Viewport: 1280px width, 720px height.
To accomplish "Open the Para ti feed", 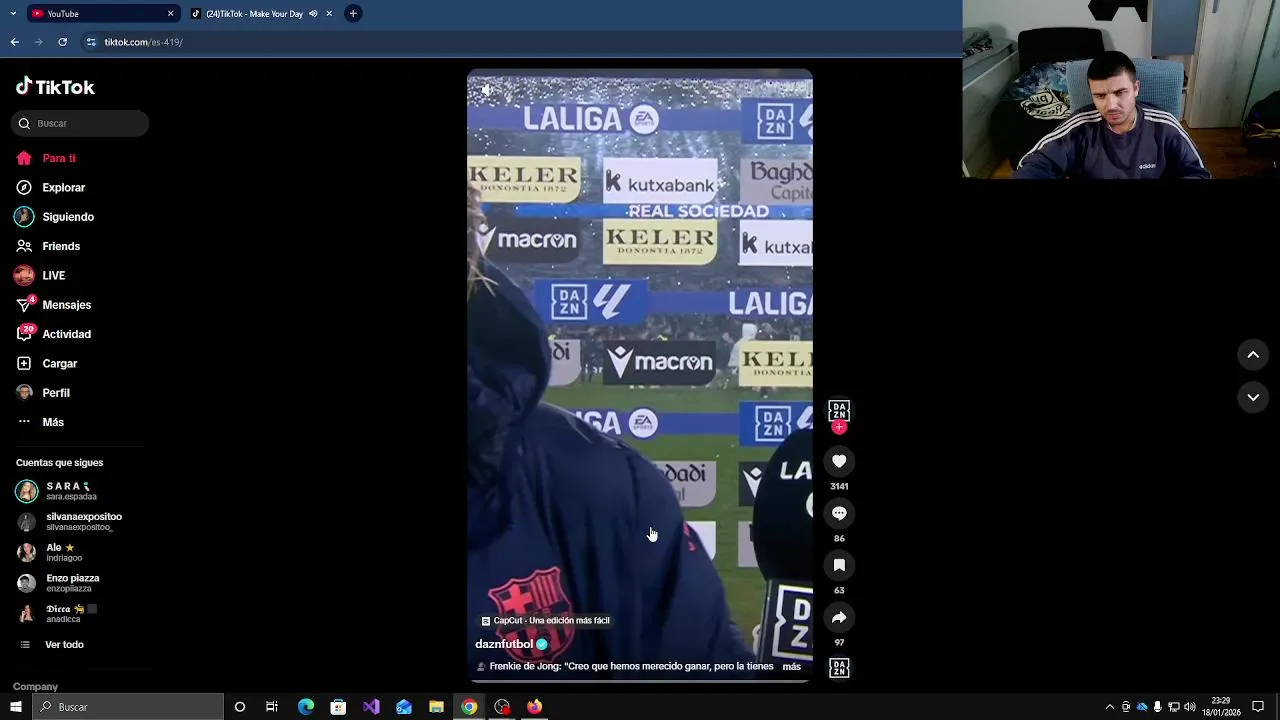I will click(x=46, y=158).
